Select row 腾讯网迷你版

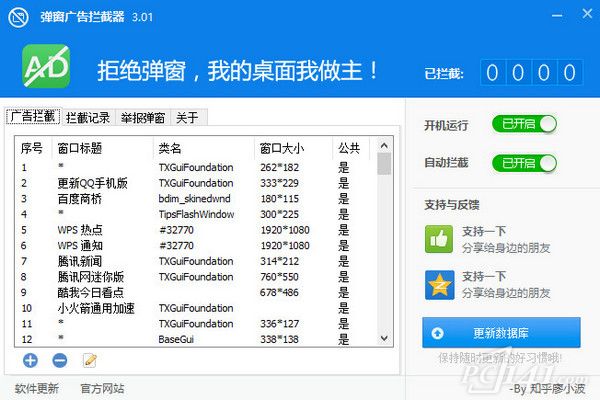[195, 277]
